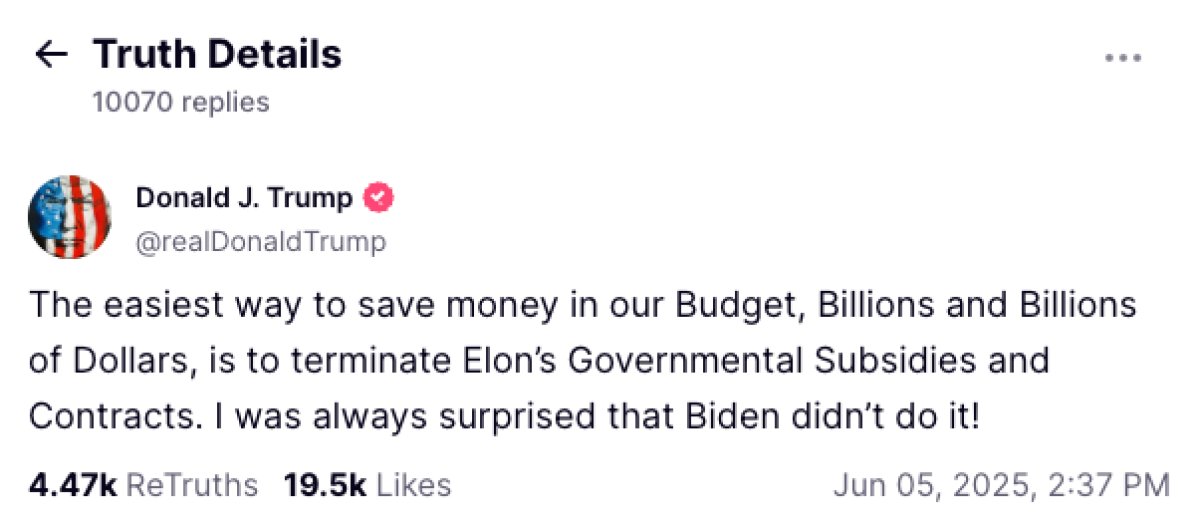Open the three-dot more options menu

[1123, 57]
